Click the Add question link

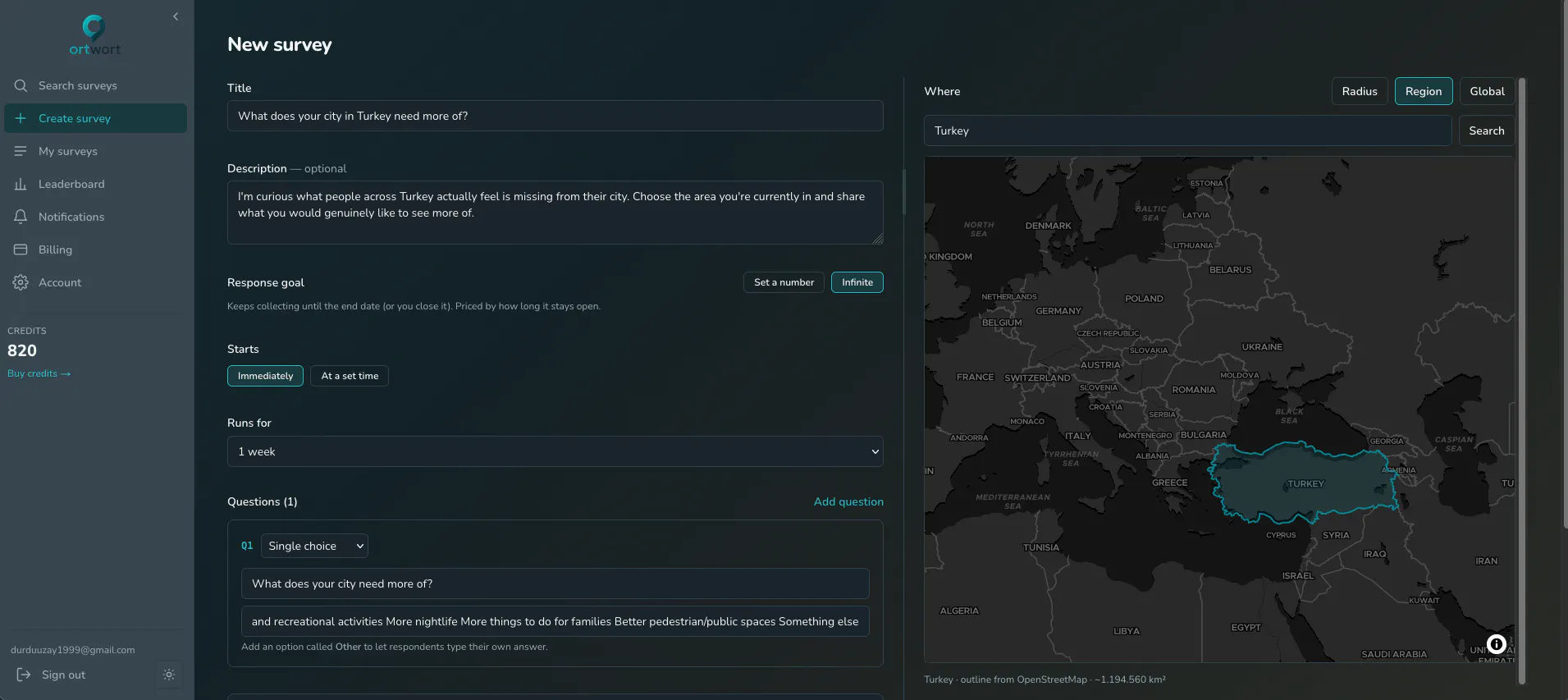coord(848,501)
